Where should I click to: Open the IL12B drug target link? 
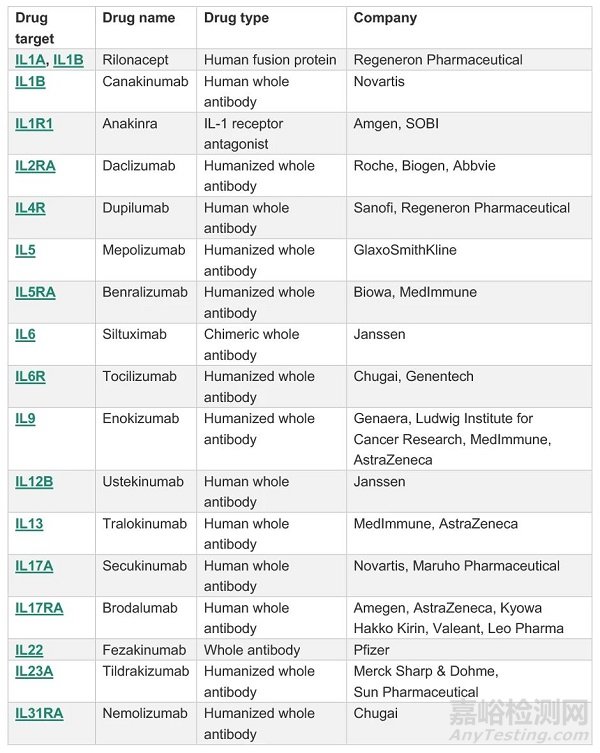(x=34, y=482)
